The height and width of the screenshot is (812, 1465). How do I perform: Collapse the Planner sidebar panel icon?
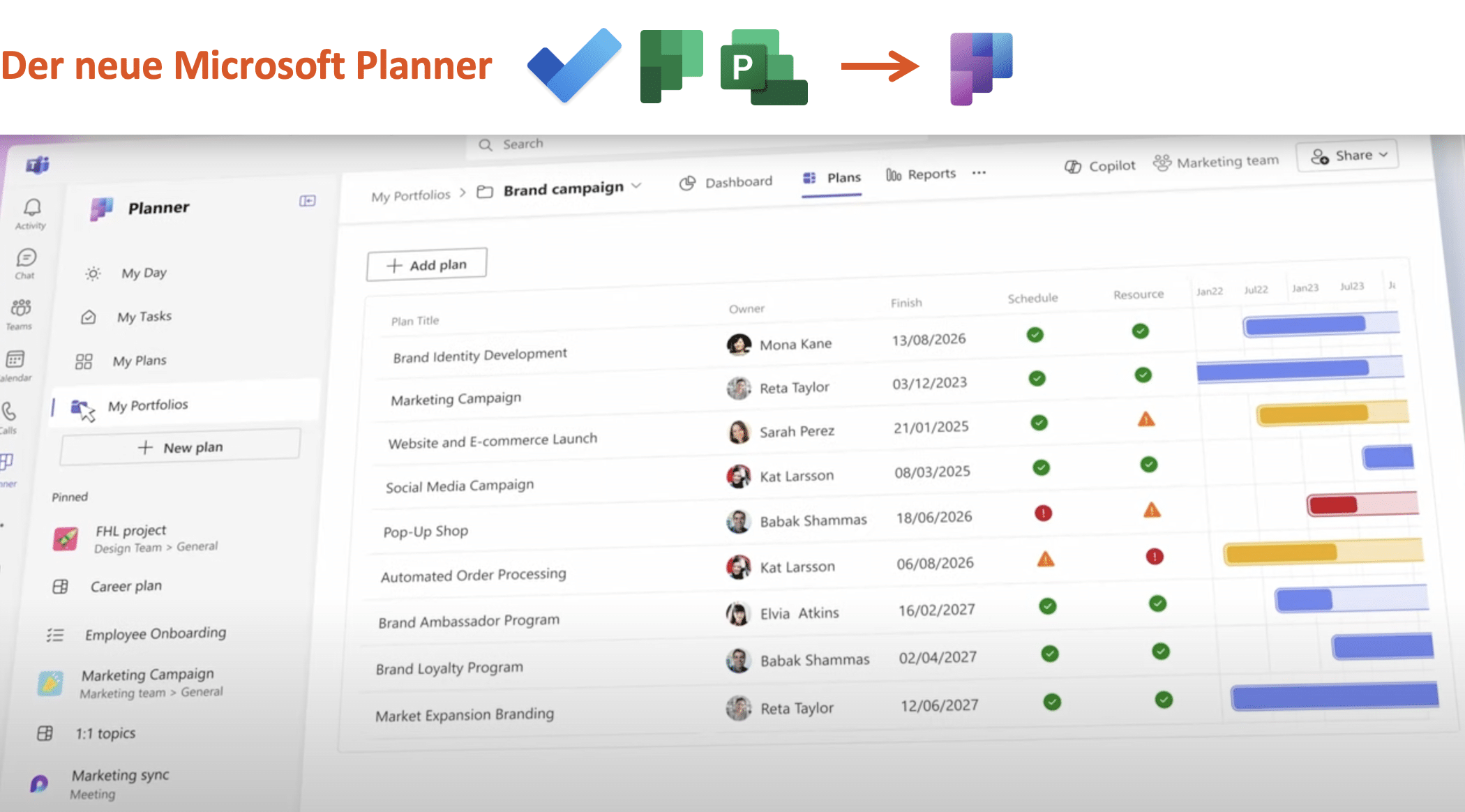308,201
